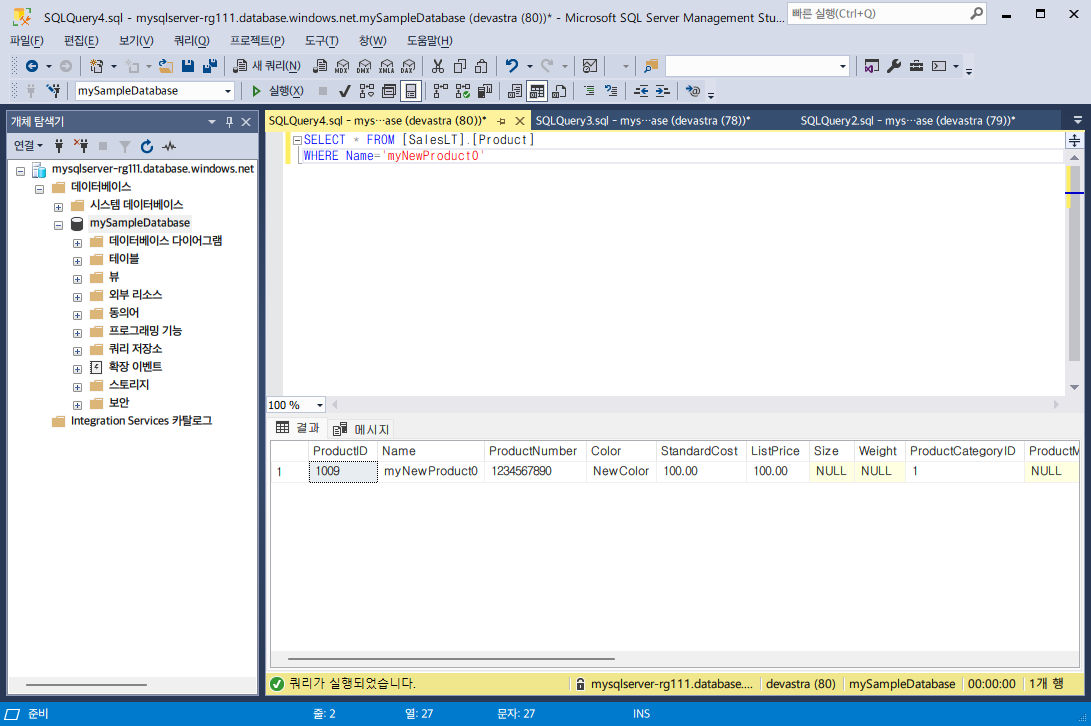Viewport: 1091px width, 726px height.
Task: Click the XMLA query icon
Action: pyautogui.click(x=386, y=66)
